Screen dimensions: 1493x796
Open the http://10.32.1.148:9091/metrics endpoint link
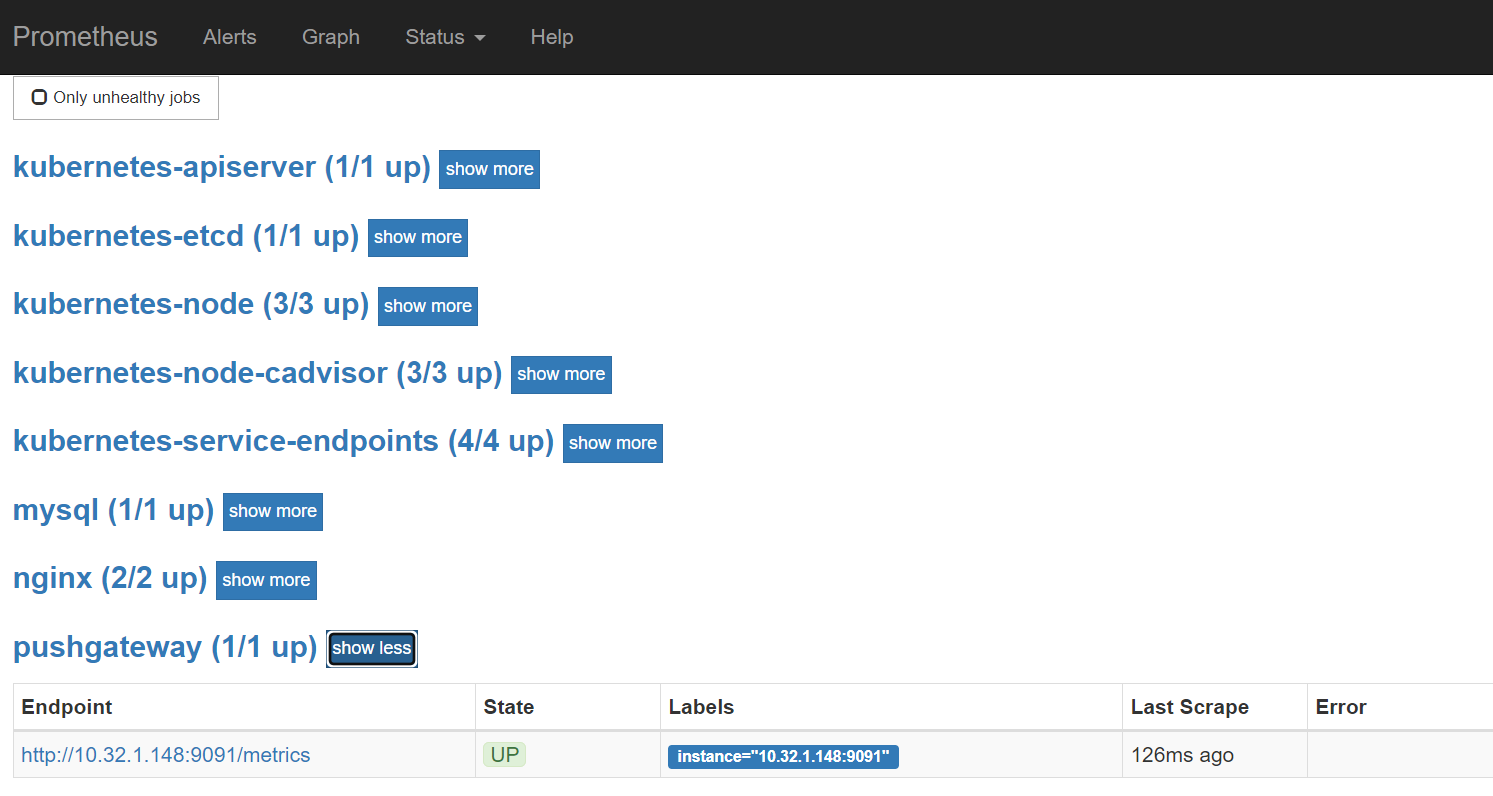(166, 755)
